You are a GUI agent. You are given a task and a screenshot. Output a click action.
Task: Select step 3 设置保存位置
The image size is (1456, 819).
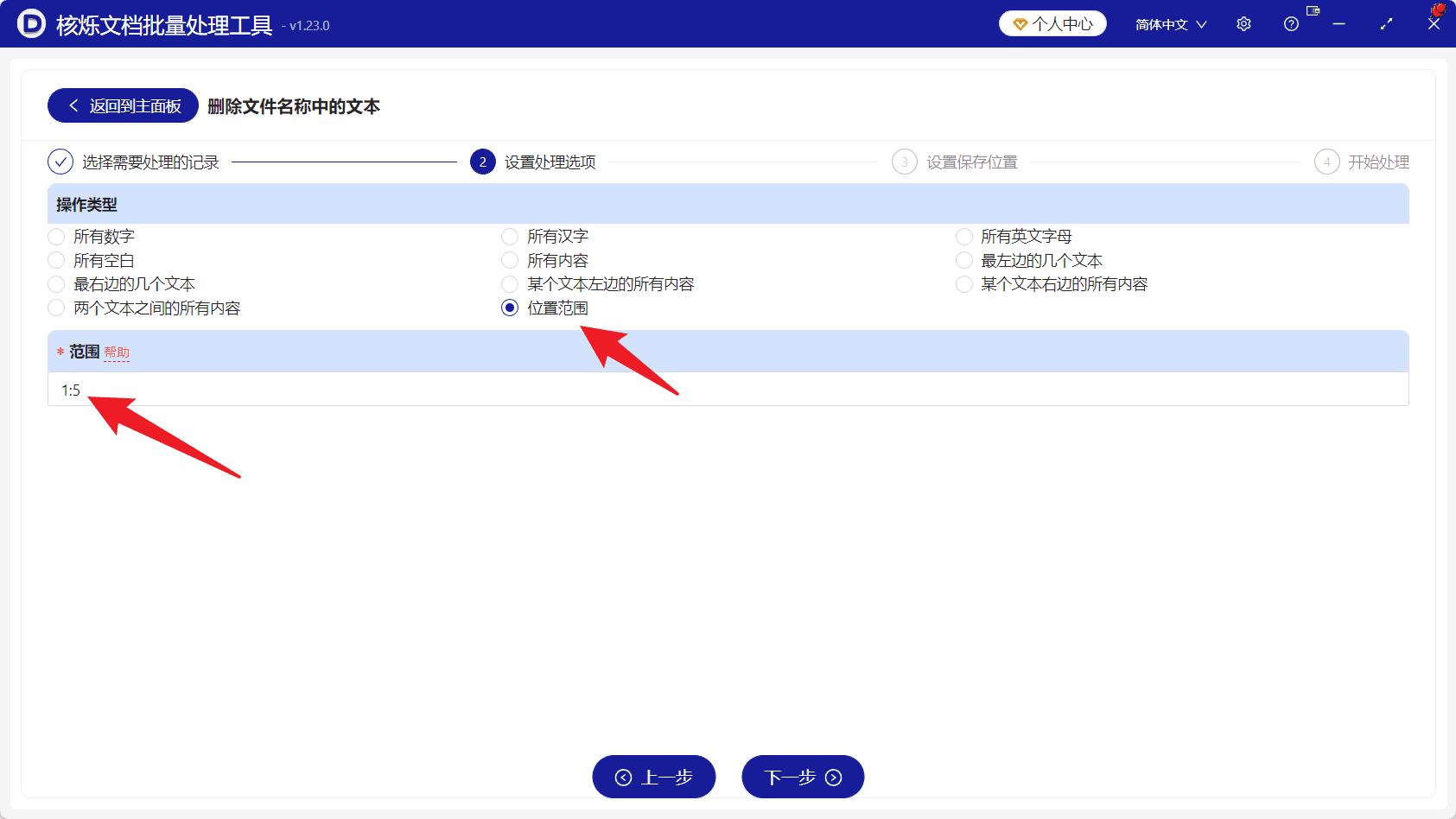tap(955, 162)
